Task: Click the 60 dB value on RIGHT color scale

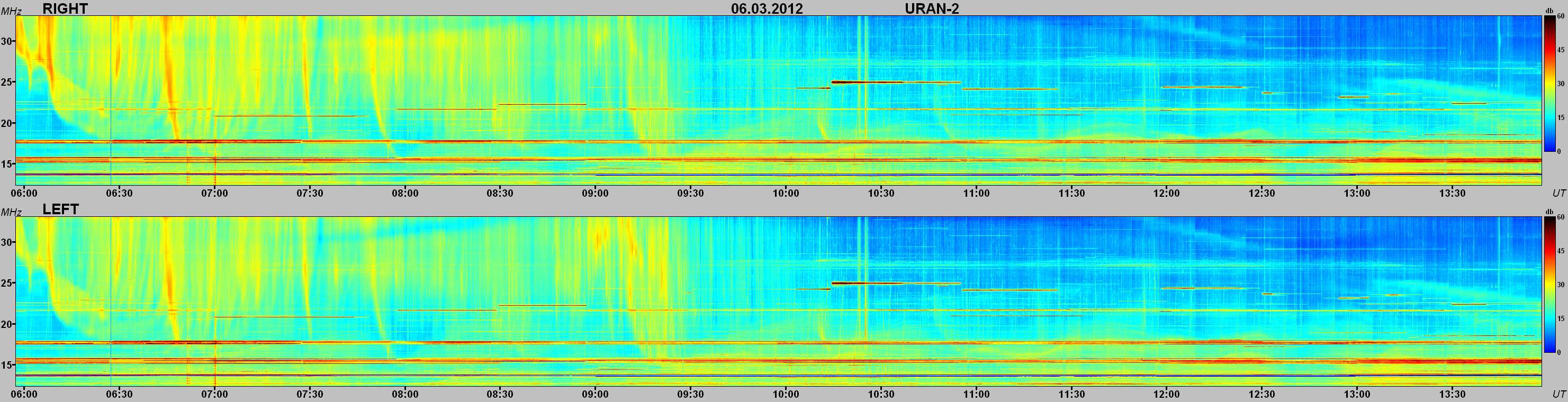Action: (1561, 16)
